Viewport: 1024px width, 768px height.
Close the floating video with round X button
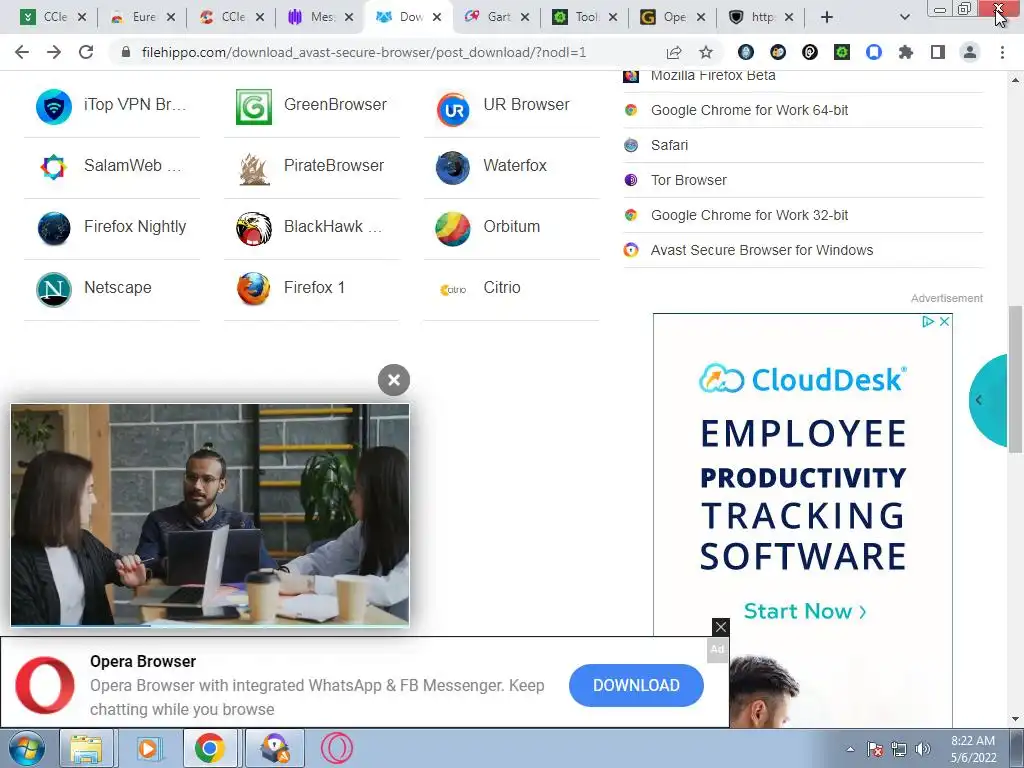[x=394, y=380]
